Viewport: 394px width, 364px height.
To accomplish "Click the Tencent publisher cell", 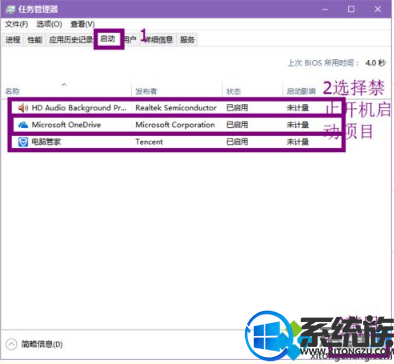I will 149,142.
